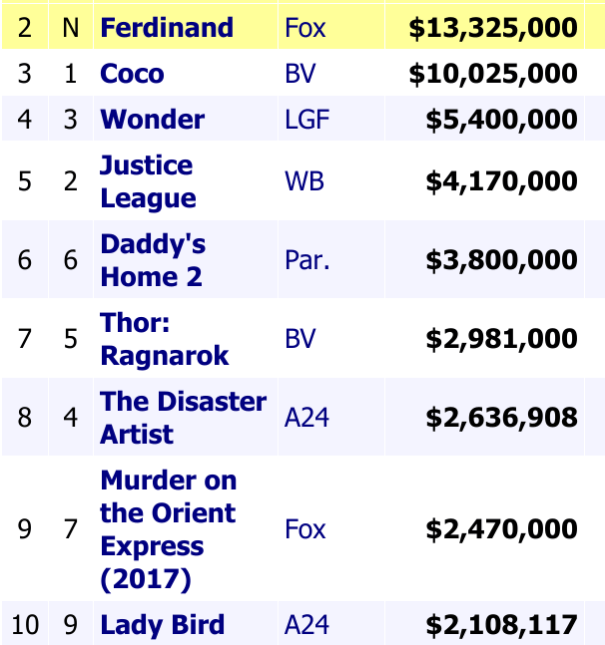Open the Ferdinand movie link
The width and height of the screenshot is (605, 645).
tap(166, 27)
